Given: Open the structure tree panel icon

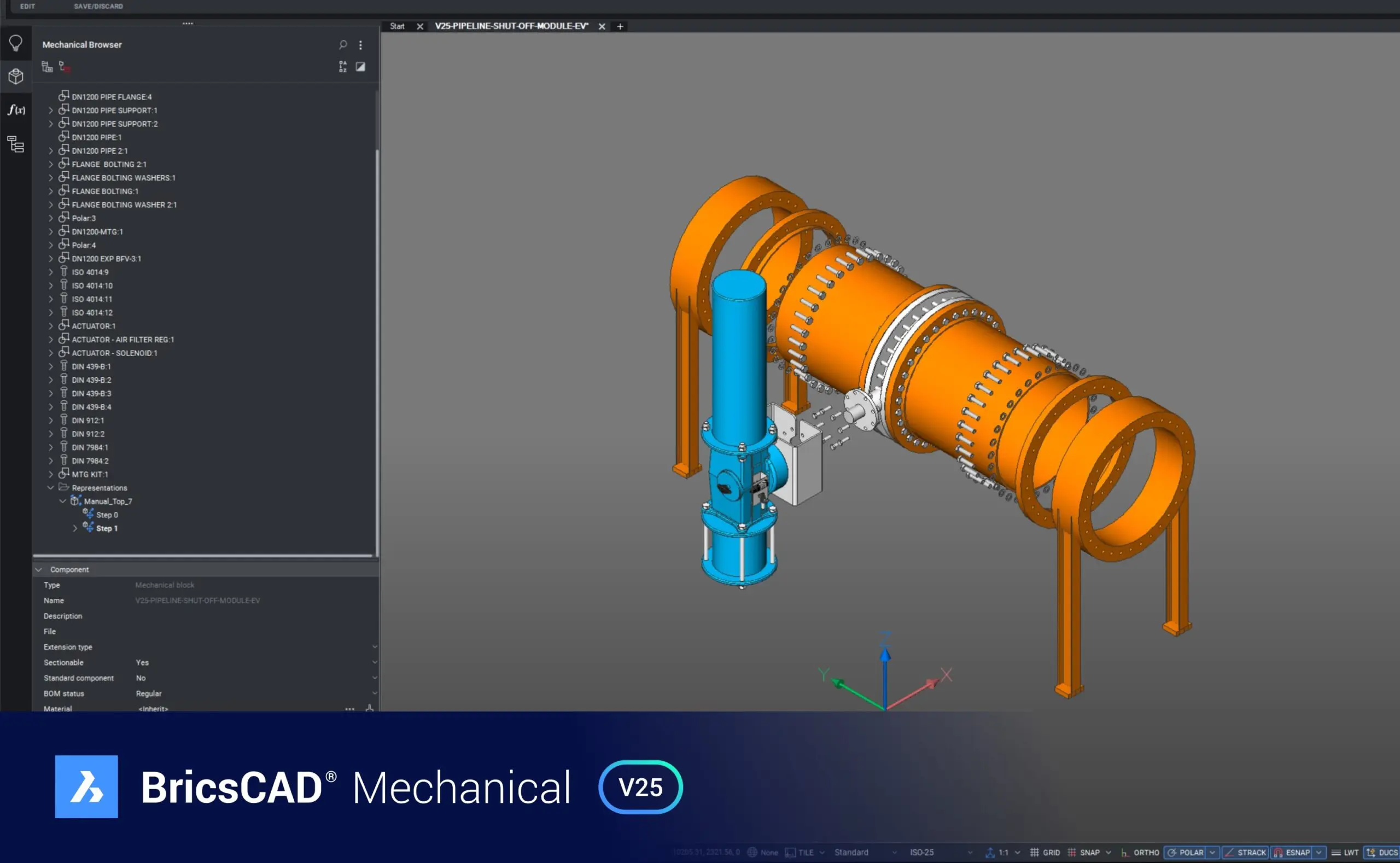Looking at the screenshot, I should click(x=16, y=144).
